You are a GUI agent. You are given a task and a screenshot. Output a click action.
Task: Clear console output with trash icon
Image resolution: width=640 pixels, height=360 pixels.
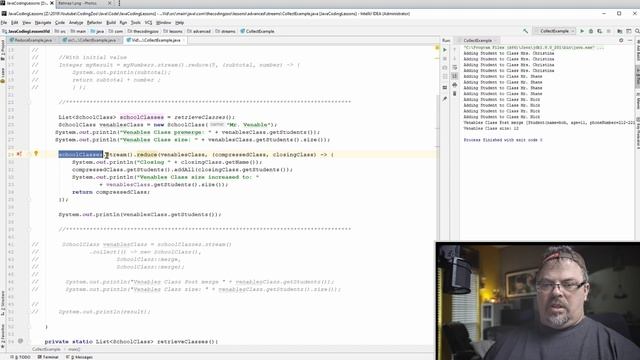tap(455, 93)
